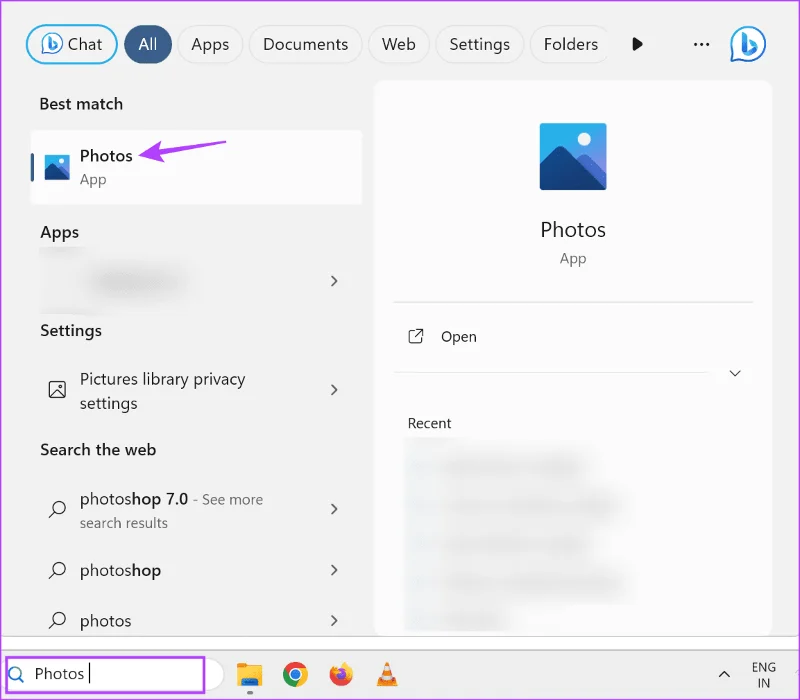Select the All filter tab
Screen dimensions: 800x700
tap(148, 44)
